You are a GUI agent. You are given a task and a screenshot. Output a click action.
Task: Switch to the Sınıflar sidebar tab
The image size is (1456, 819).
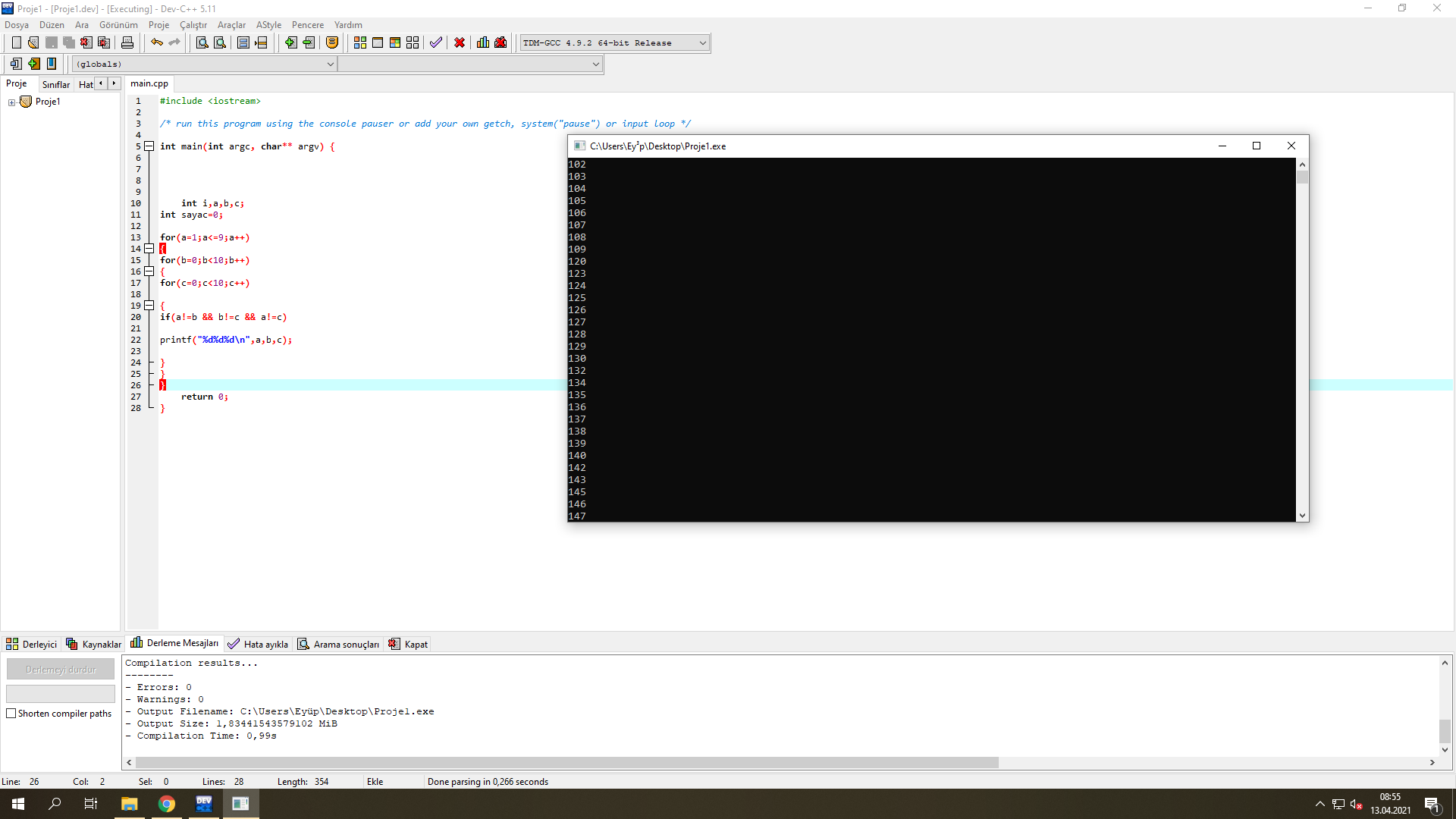56,84
